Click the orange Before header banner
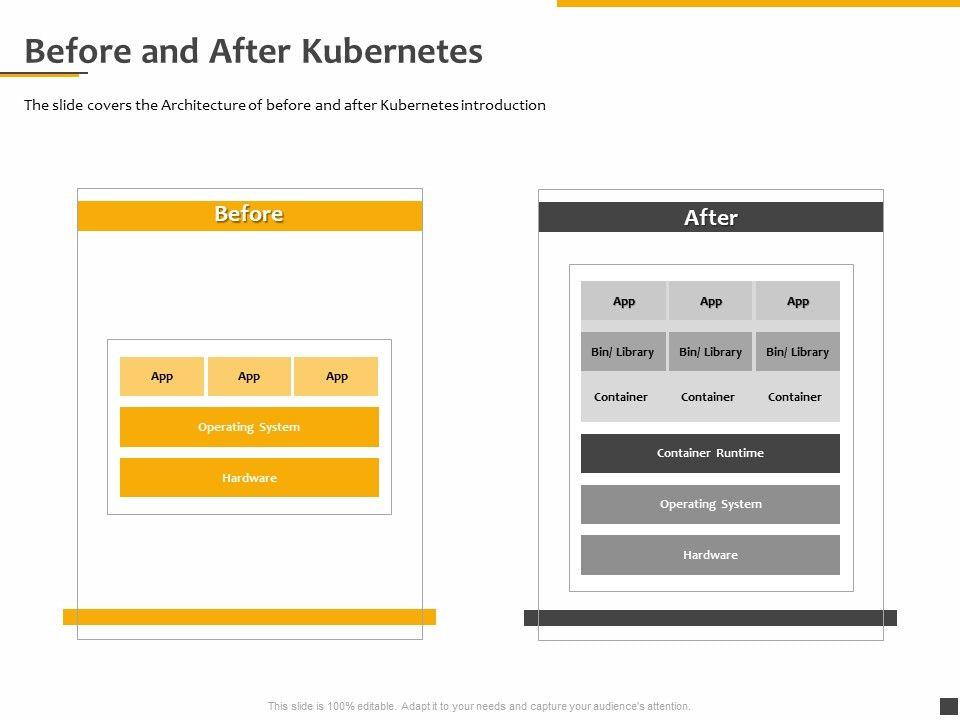Image resolution: width=960 pixels, height=720 pixels. click(x=250, y=216)
